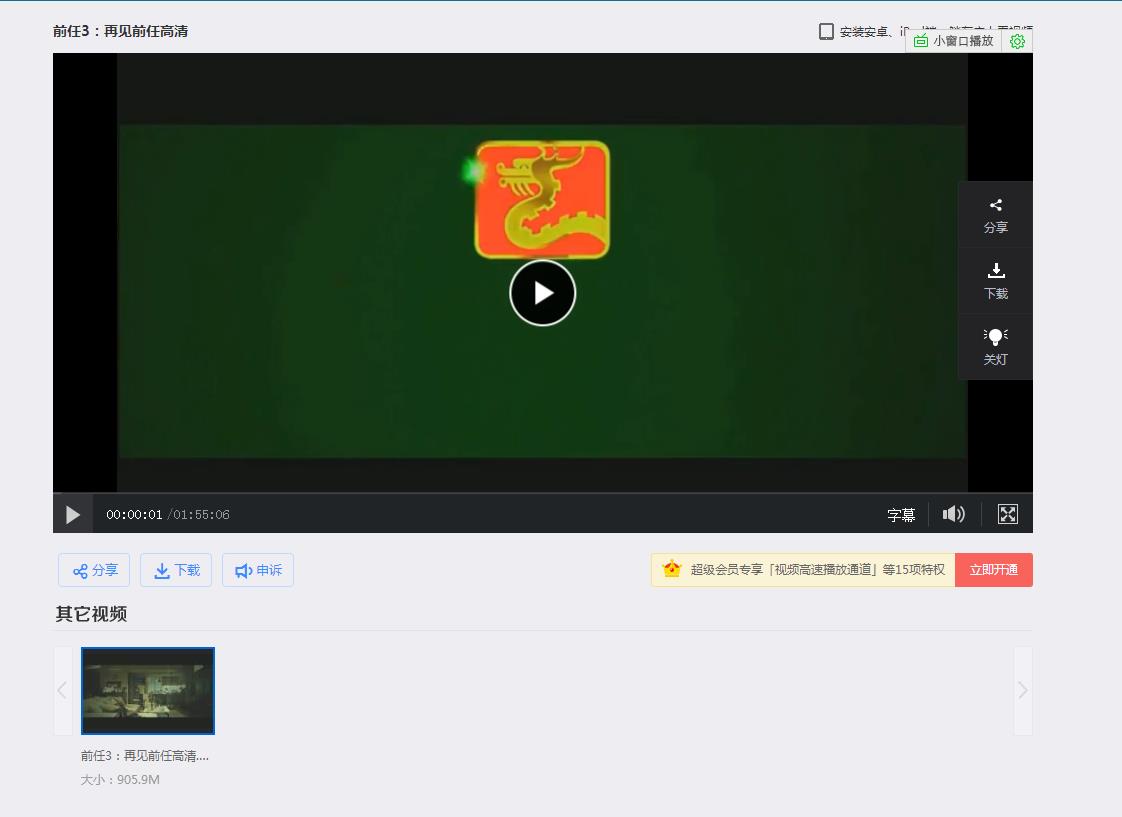
Task: Click the 大小：905.9M file size text
Action: tap(119, 780)
